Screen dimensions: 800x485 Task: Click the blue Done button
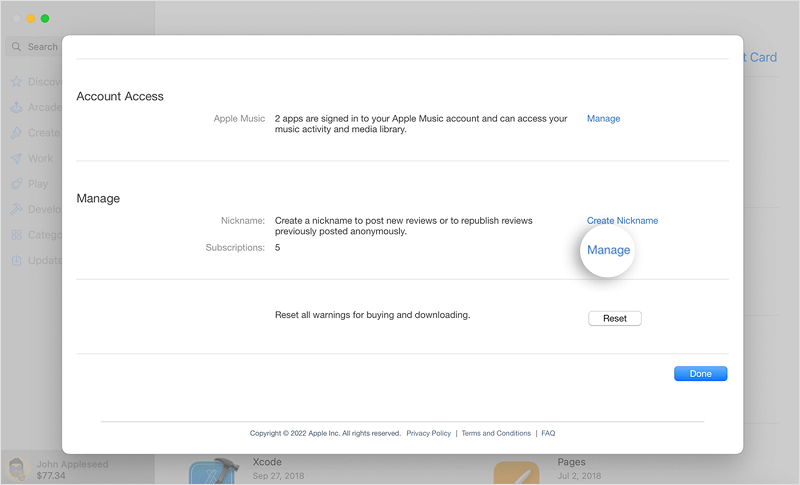point(700,374)
